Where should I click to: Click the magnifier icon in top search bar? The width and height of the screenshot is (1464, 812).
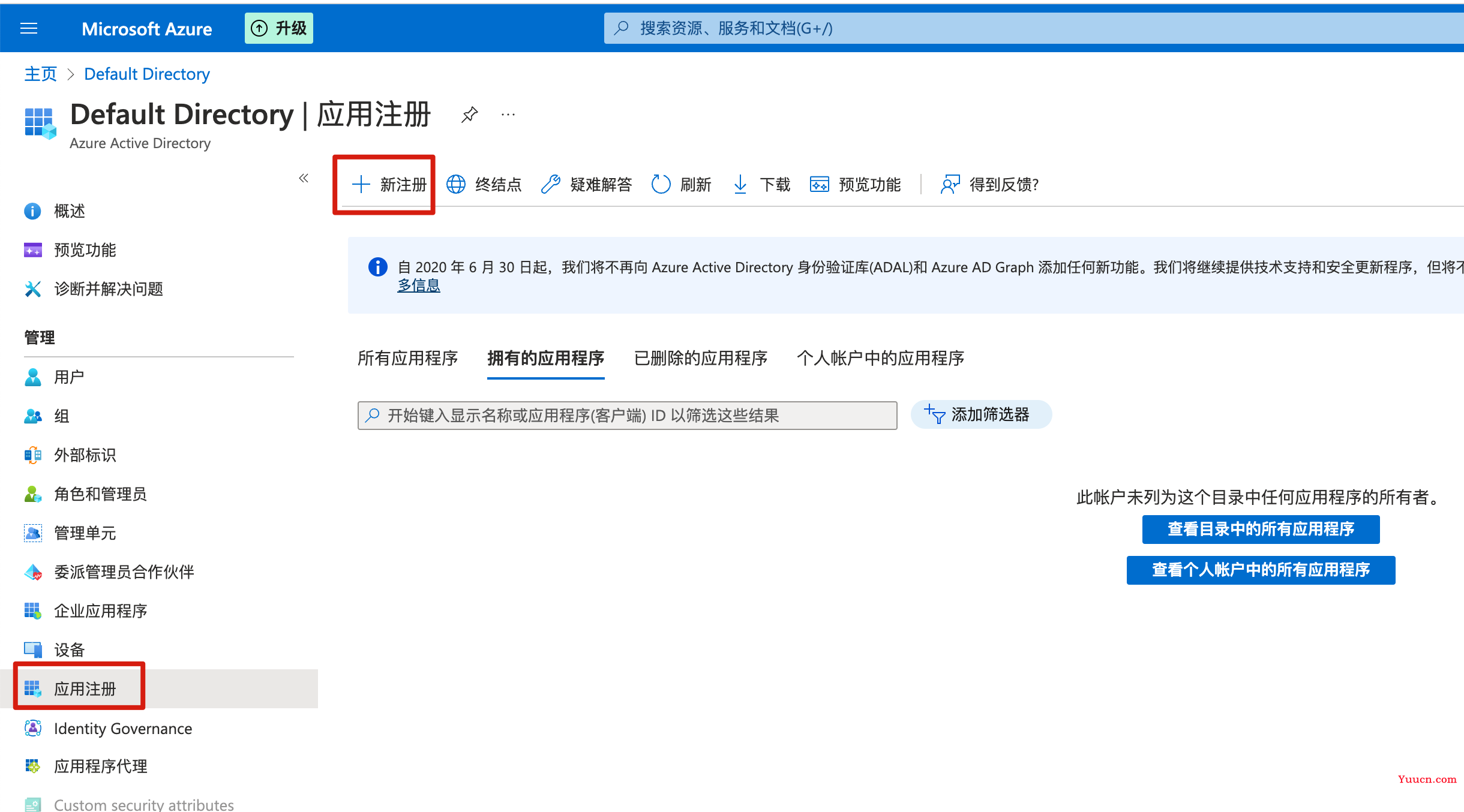(622, 28)
